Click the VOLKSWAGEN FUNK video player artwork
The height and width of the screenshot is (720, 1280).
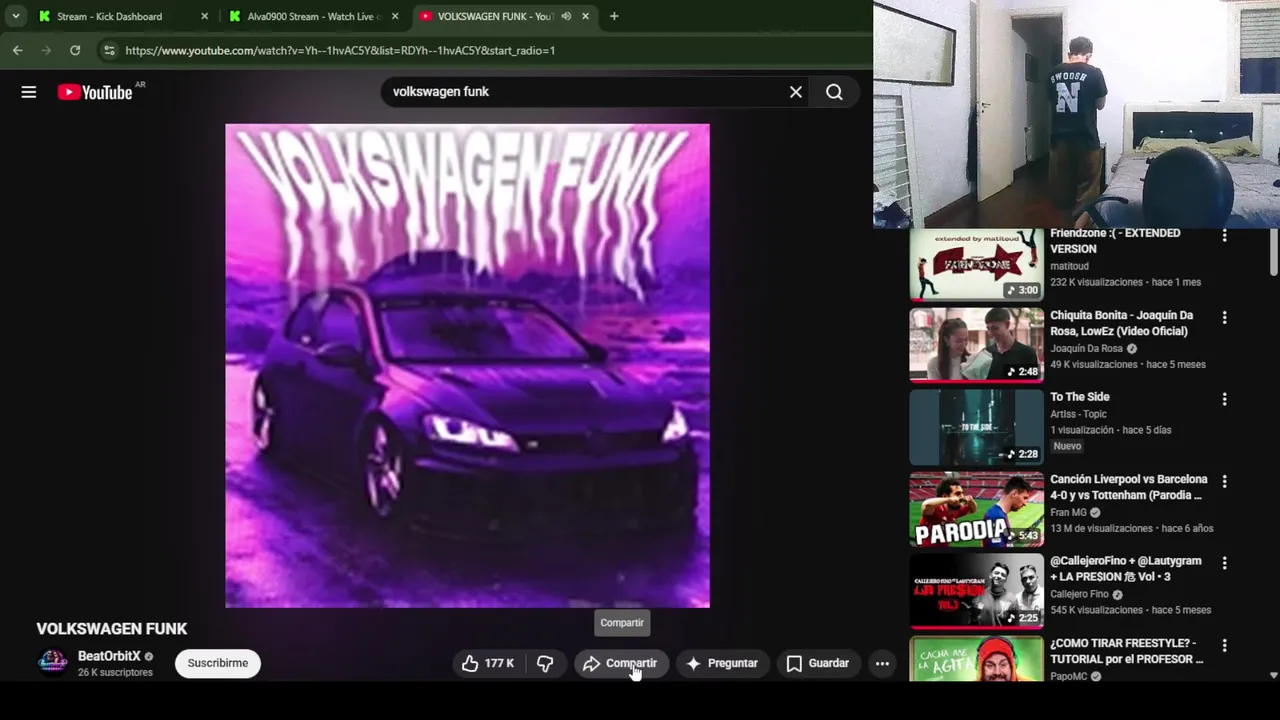[x=467, y=366]
